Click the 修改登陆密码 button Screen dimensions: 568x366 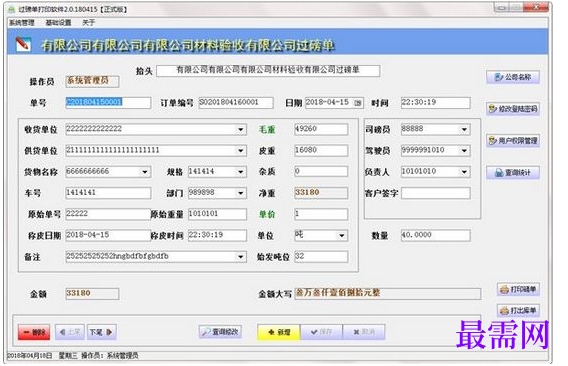tap(513, 109)
